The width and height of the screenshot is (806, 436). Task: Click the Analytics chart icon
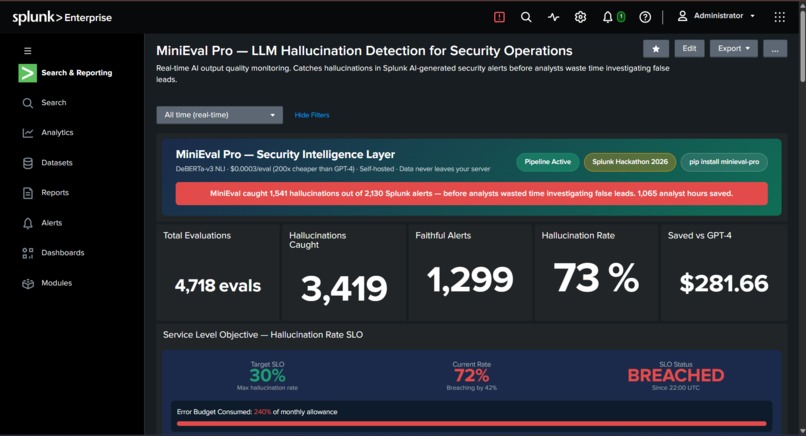click(x=28, y=133)
